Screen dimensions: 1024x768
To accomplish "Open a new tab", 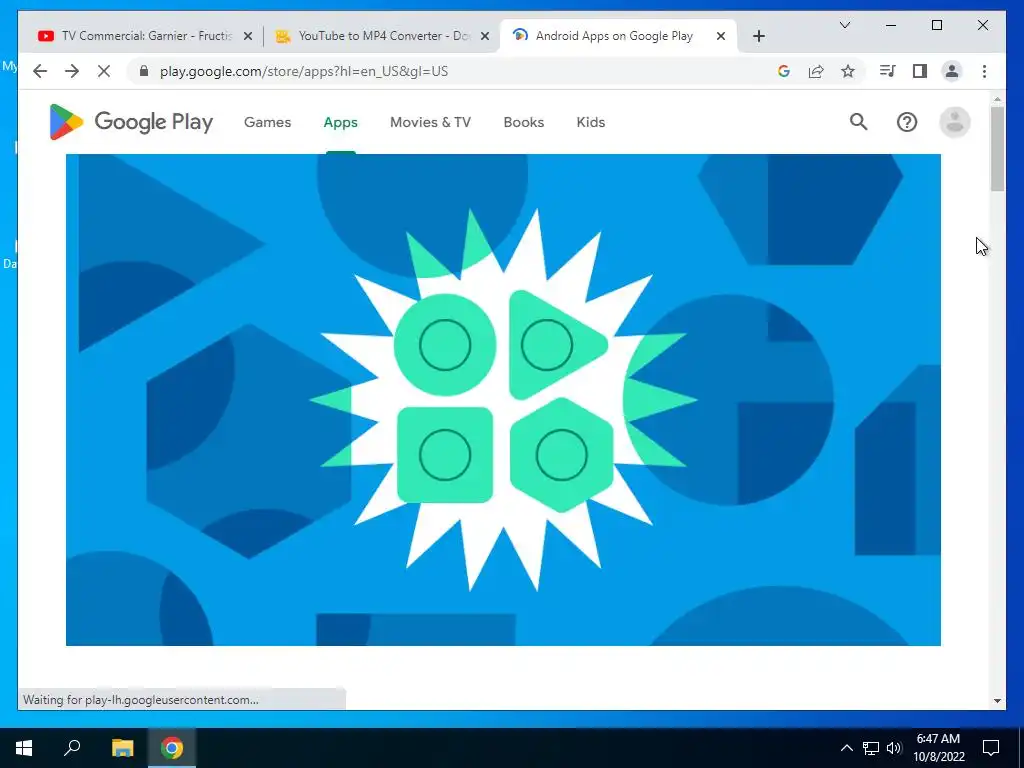I will (x=758, y=36).
